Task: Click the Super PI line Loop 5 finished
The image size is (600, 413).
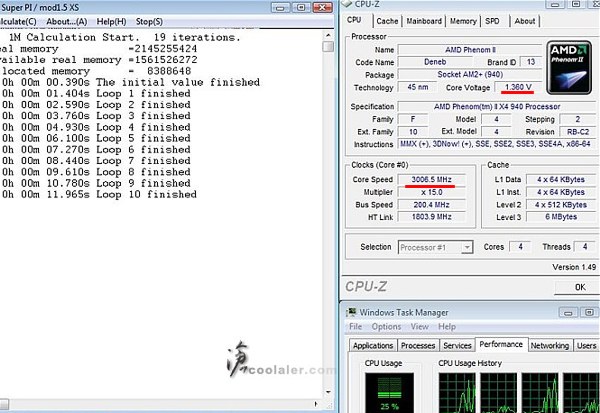Action: (x=96, y=139)
